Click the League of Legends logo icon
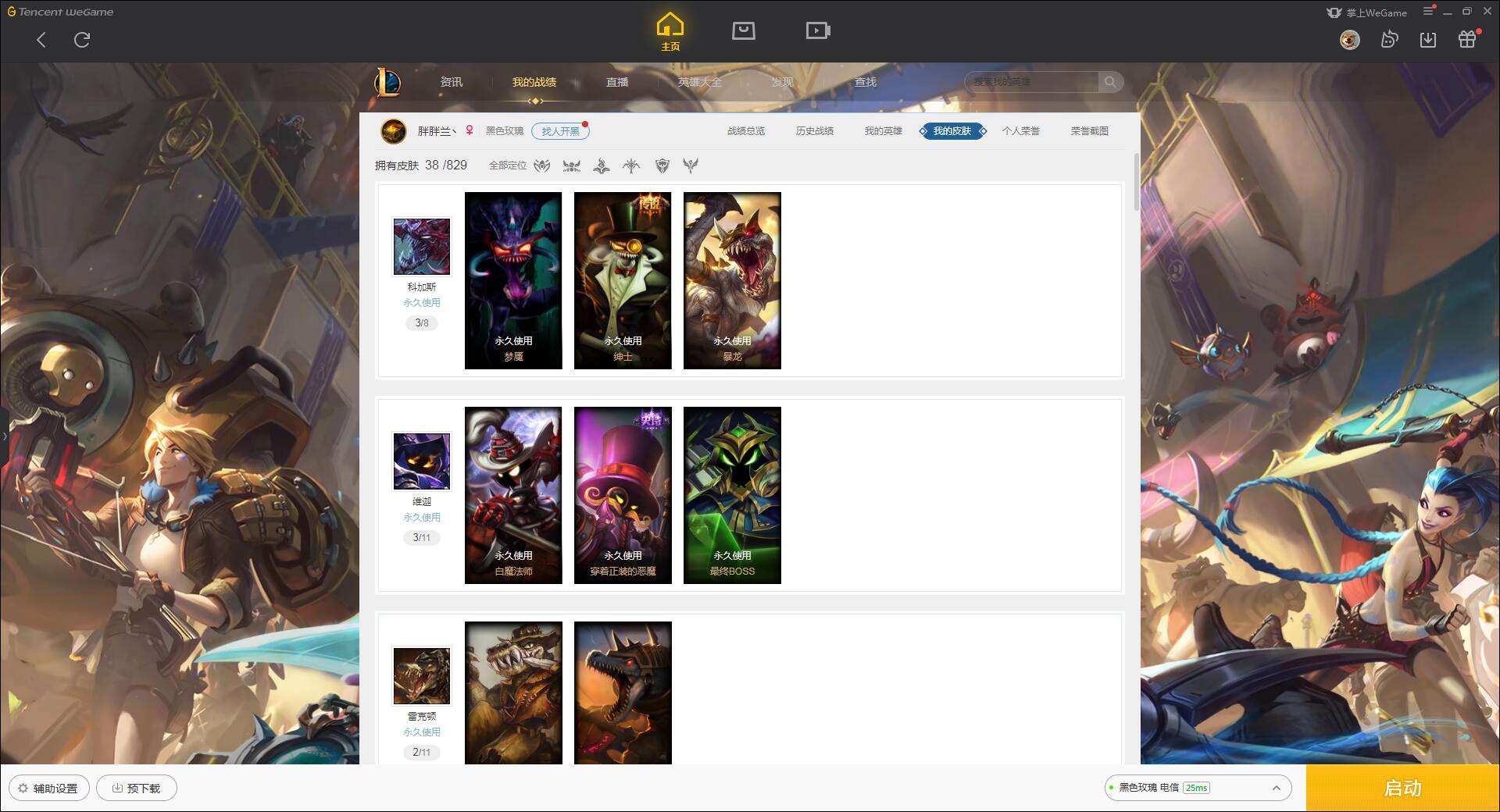This screenshot has height=812, width=1500. tap(388, 82)
